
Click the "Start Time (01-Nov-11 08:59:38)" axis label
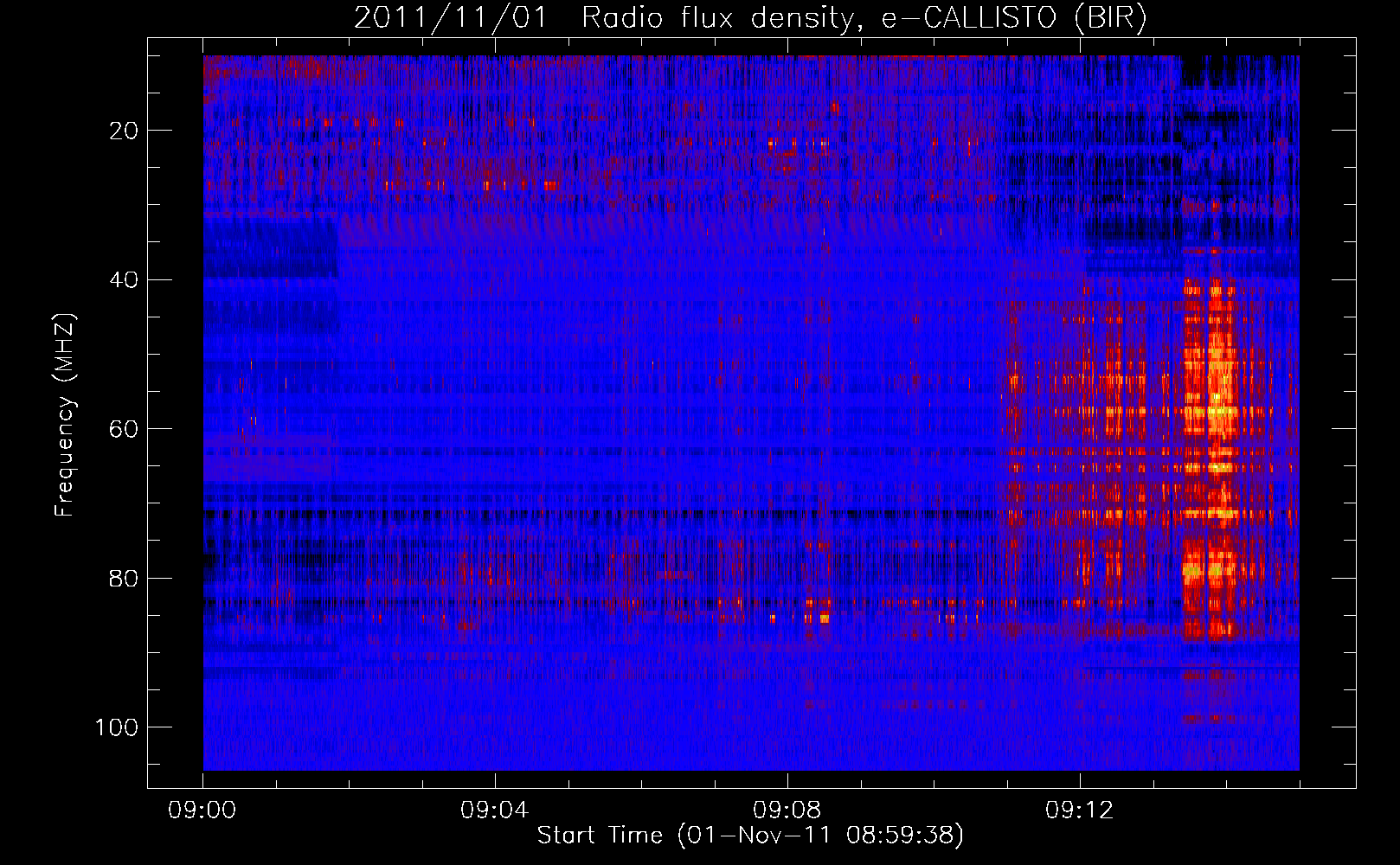tap(750, 836)
